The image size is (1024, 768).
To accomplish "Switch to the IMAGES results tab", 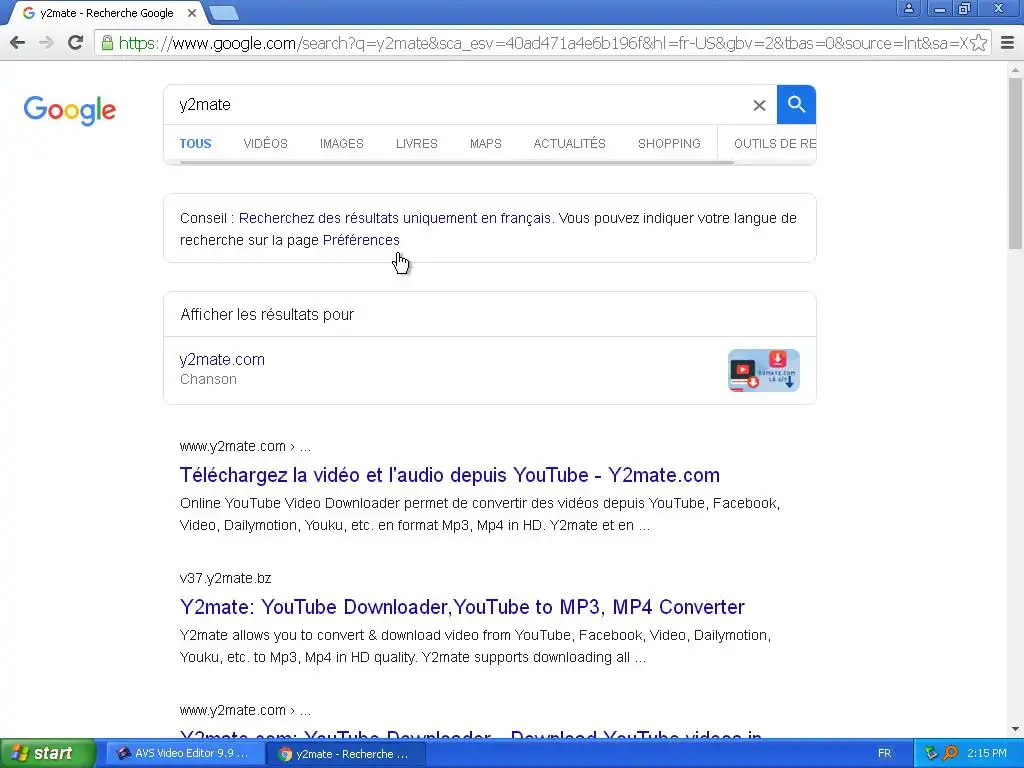I will click(x=342, y=144).
